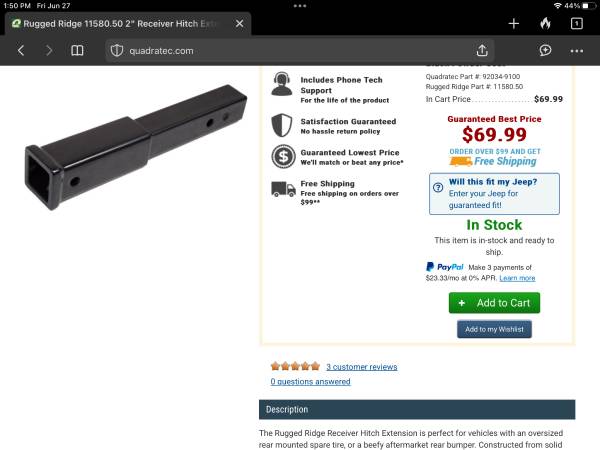Open the three-dot browser menu

pyautogui.click(x=577, y=51)
